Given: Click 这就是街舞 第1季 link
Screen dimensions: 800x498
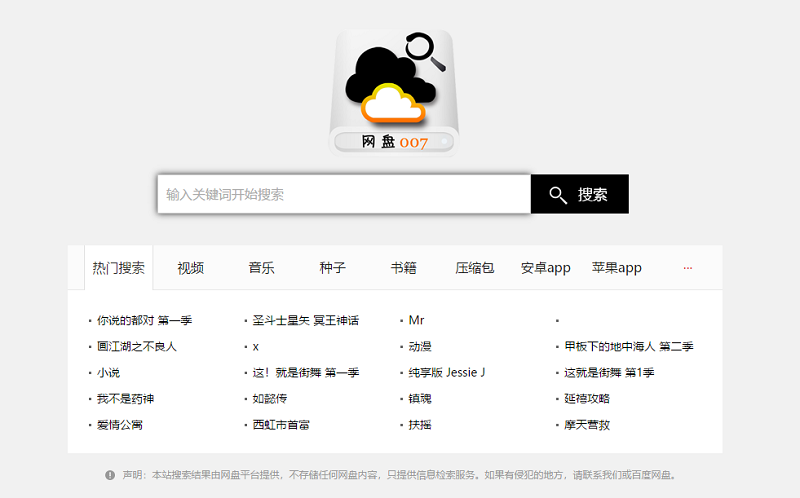Looking at the screenshot, I should 609,372.
